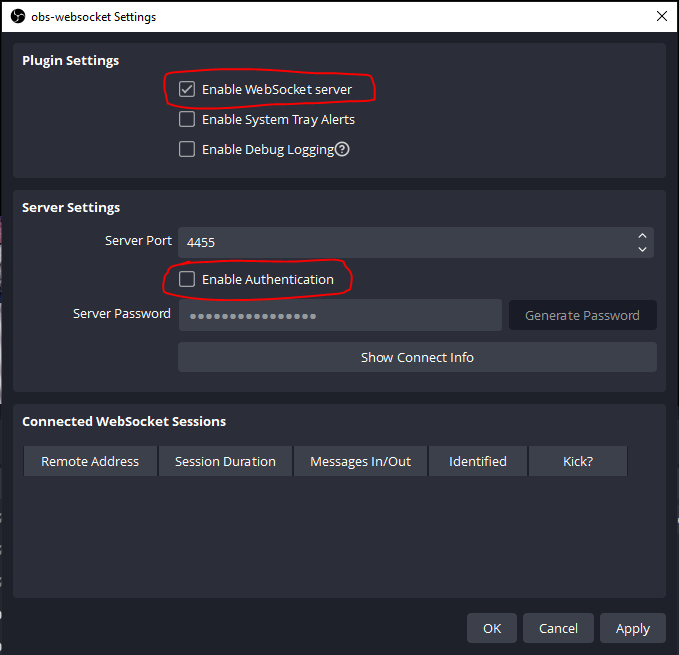Close the obs-websocket Settings window

(x=661, y=17)
